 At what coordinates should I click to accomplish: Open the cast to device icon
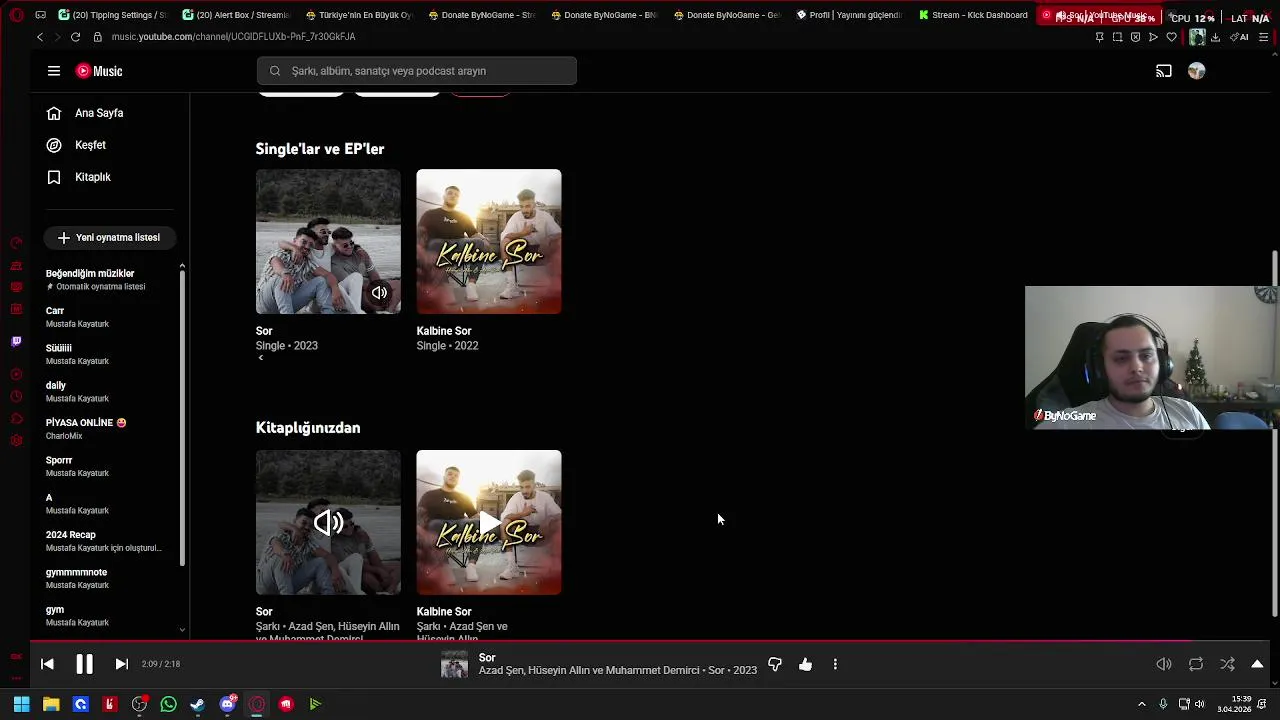pos(1164,71)
